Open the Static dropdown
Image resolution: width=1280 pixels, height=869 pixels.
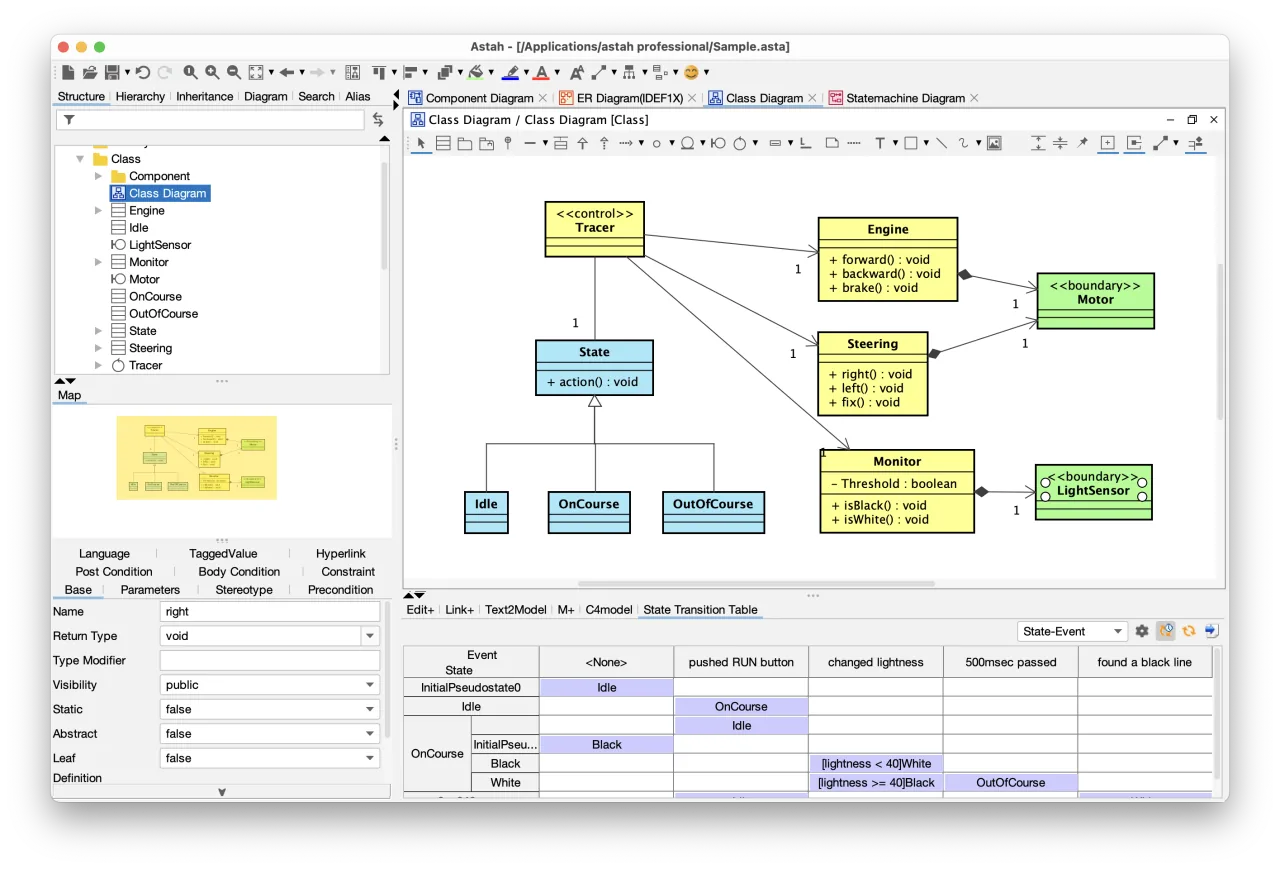click(x=270, y=709)
